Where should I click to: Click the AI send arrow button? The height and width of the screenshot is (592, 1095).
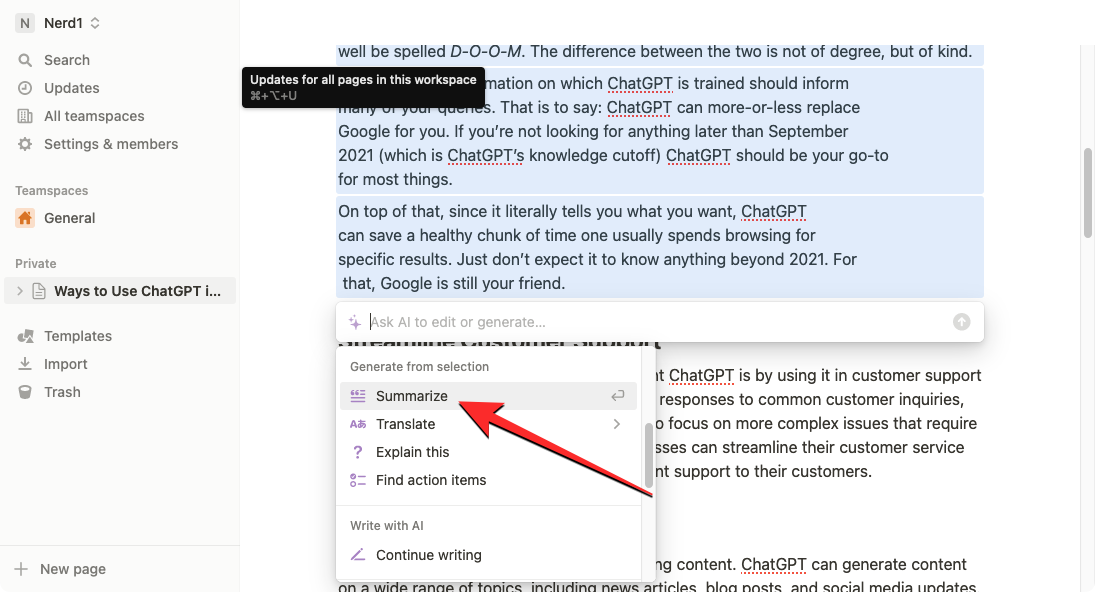pos(961,322)
